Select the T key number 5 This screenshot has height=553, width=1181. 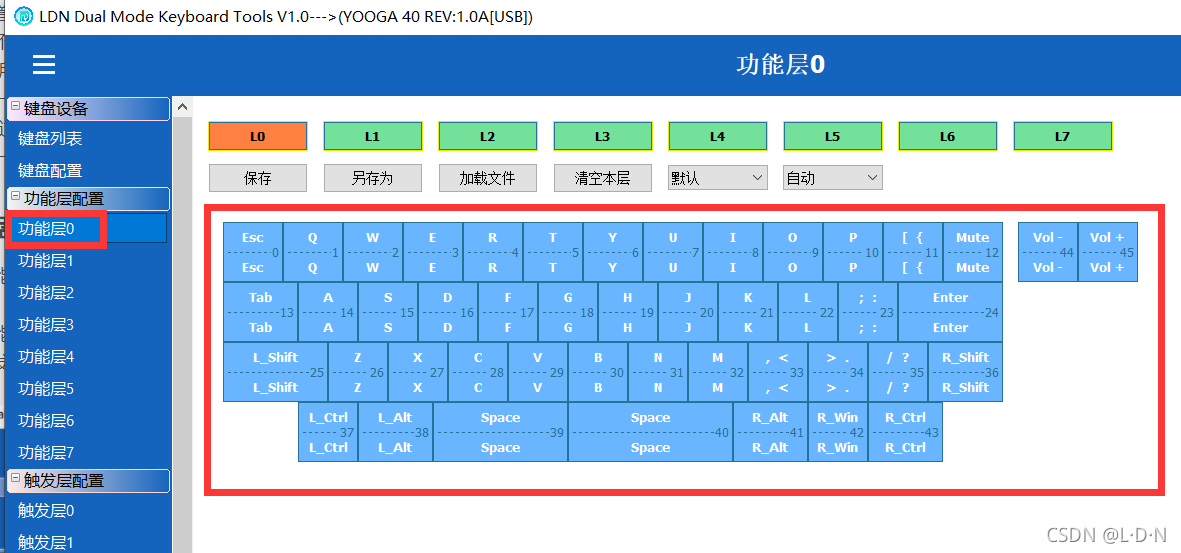553,252
